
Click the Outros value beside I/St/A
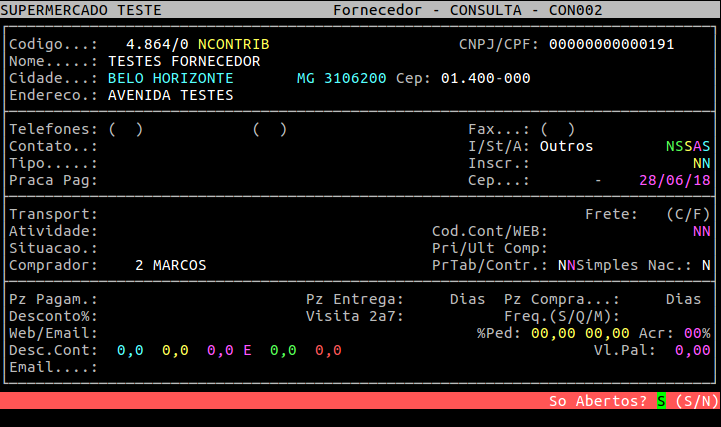point(566,146)
